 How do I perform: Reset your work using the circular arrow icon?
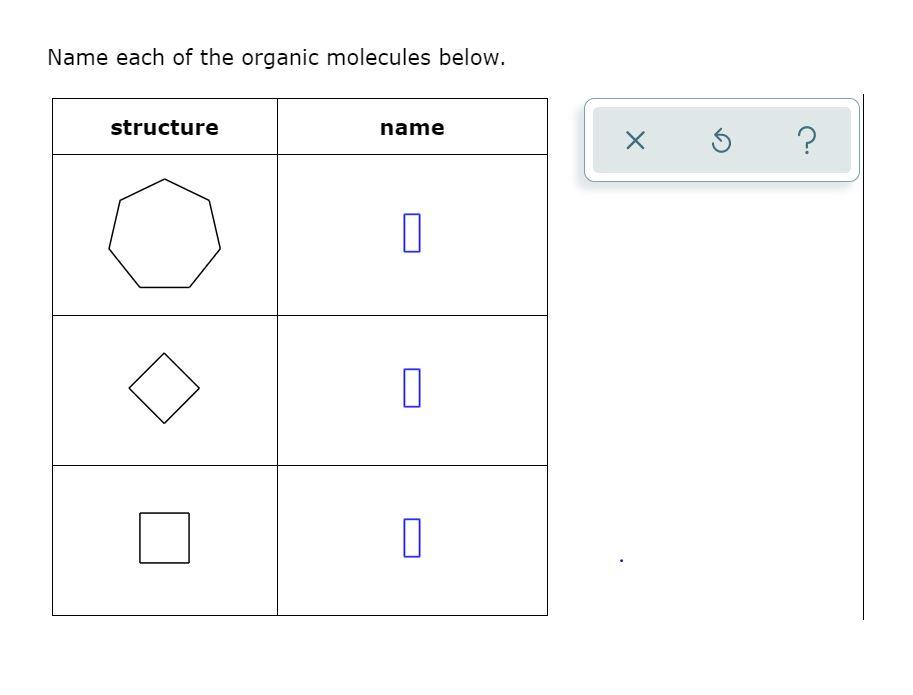(720, 141)
